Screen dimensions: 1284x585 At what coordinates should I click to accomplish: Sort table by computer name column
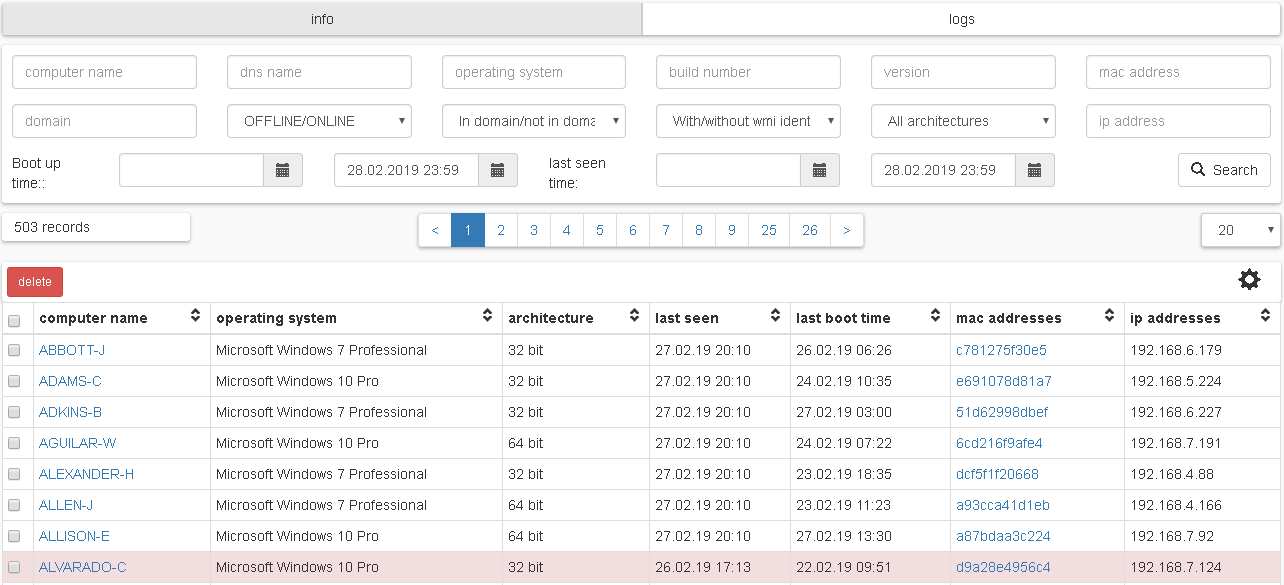click(x=195, y=317)
